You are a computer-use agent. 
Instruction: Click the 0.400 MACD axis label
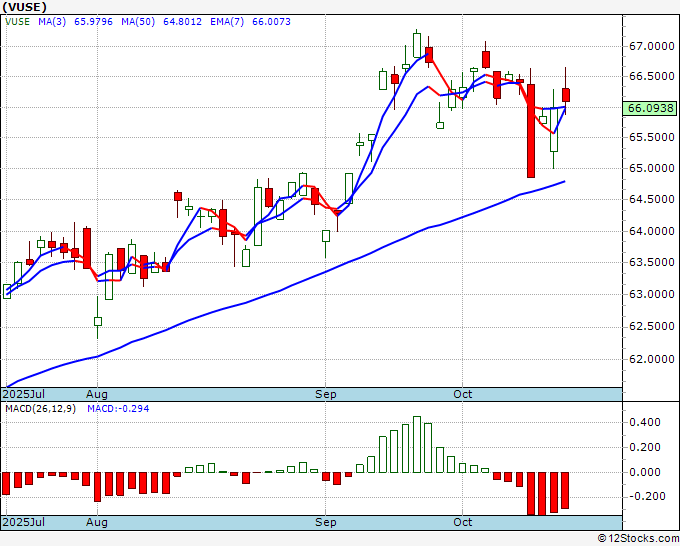[644, 422]
